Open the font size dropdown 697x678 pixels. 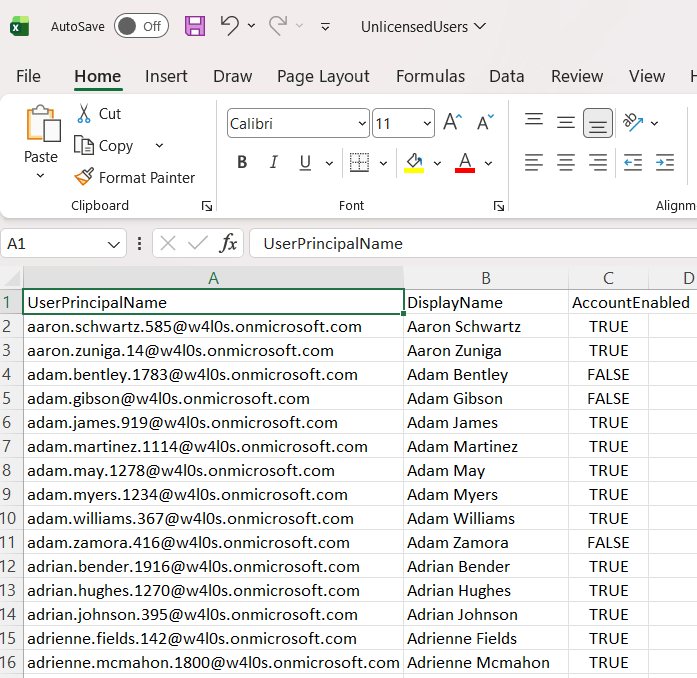428,124
